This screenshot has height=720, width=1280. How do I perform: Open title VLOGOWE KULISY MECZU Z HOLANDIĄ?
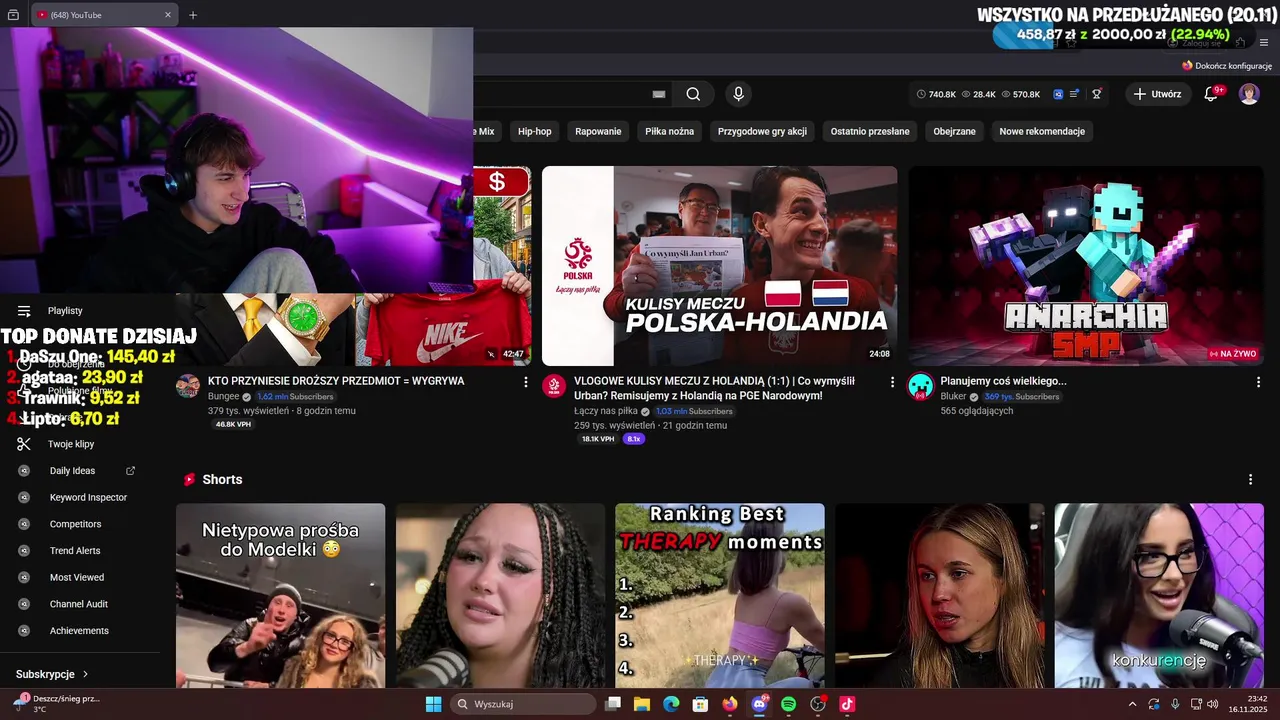[714, 388]
